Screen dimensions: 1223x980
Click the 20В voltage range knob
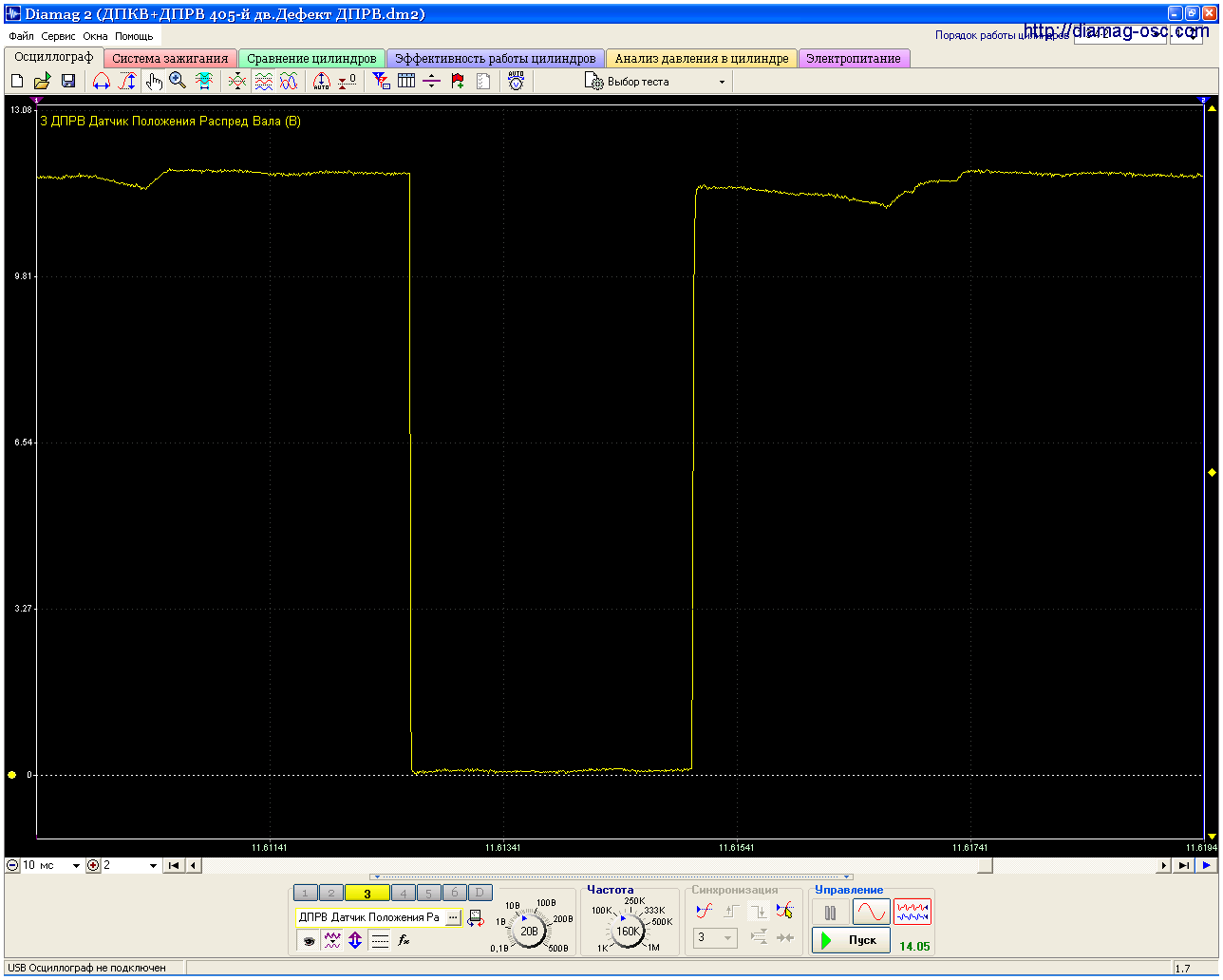(x=529, y=932)
